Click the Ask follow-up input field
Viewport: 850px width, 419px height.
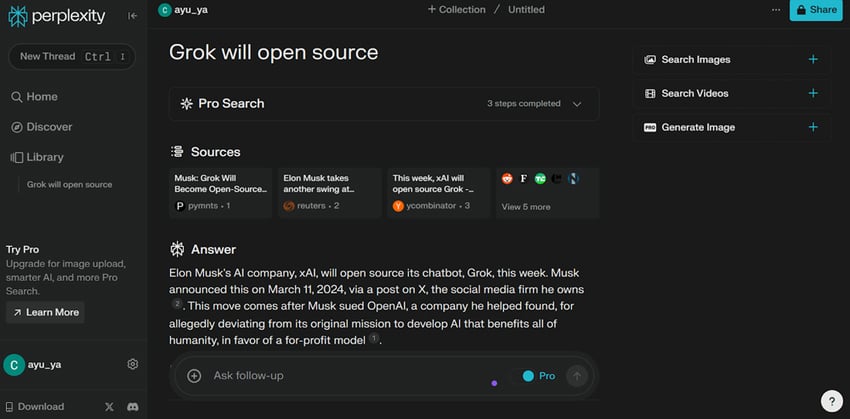(x=340, y=376)
